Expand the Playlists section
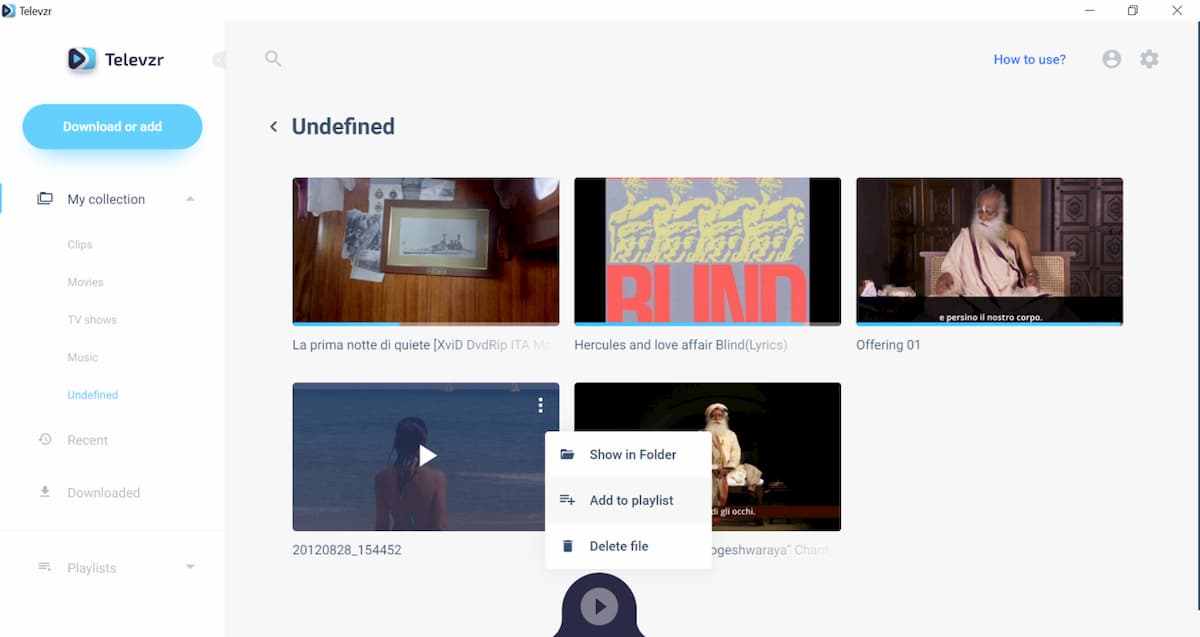 pyautogui.click(x=190, y=568)
